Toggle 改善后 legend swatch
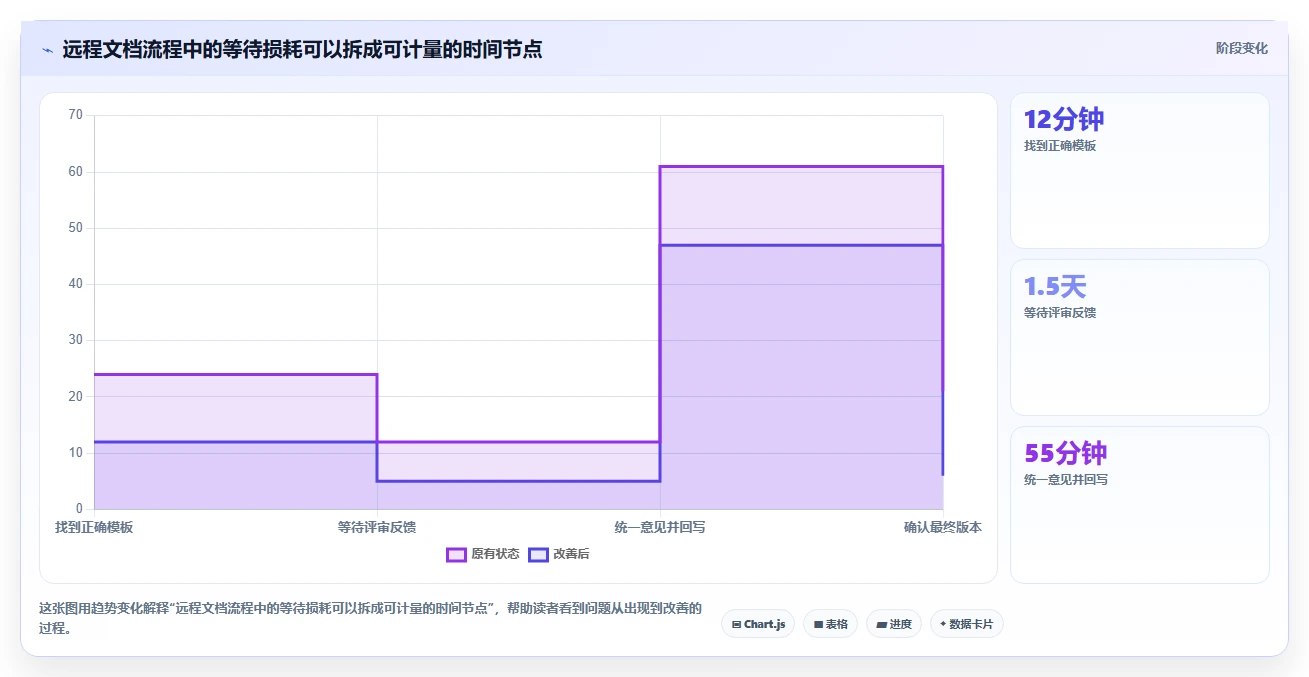The height and width of the screenshot is (677, 1309). coord(538,554)
